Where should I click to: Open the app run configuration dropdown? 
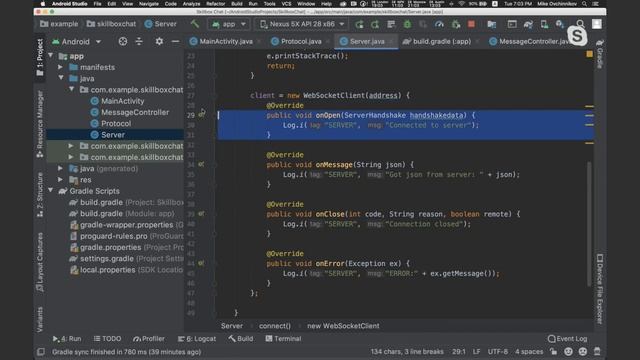click(x=229, y=24)
